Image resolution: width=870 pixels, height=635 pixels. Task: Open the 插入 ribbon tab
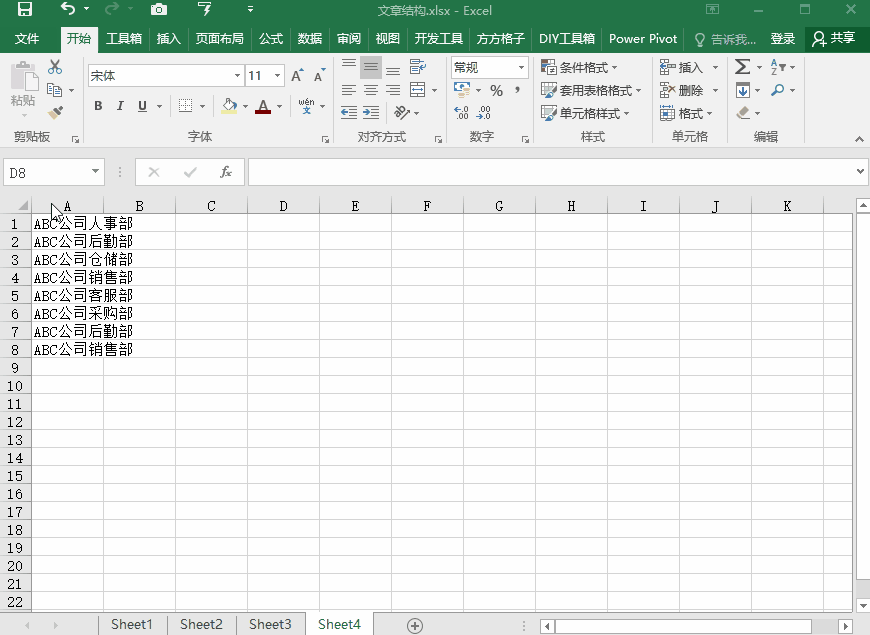[169, 39]
